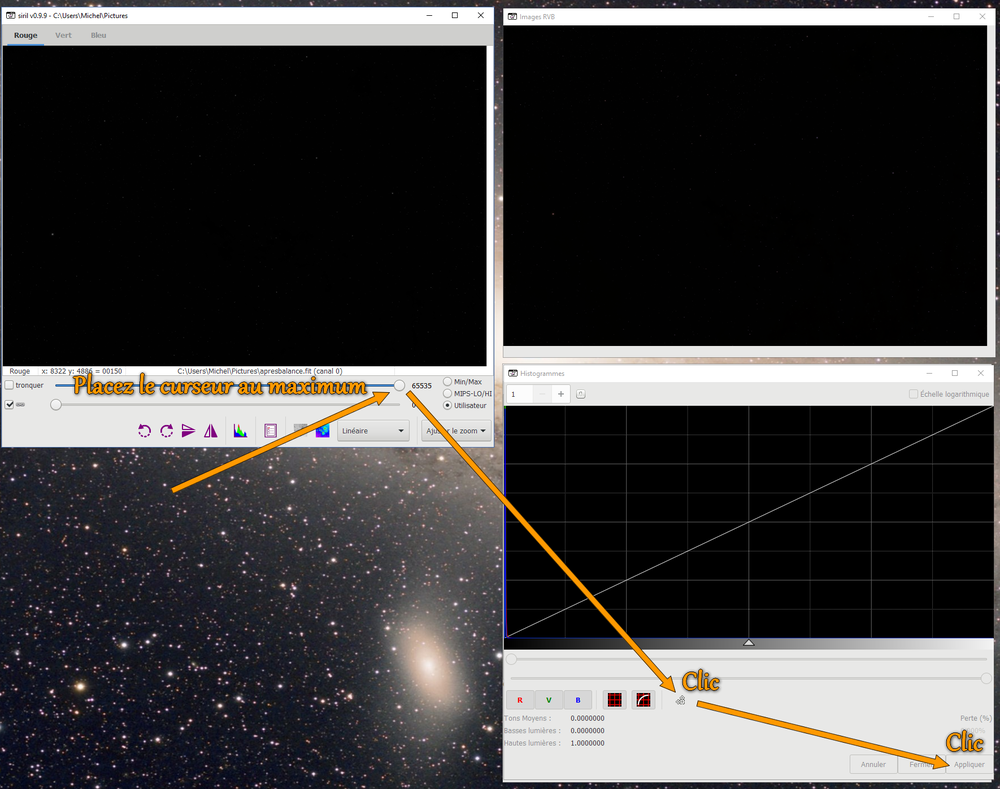This screenshot has width=1000, height=789.
Task: Click the auto-stretch gears icon in Histogrammes
Action: [x=680, y=700]
